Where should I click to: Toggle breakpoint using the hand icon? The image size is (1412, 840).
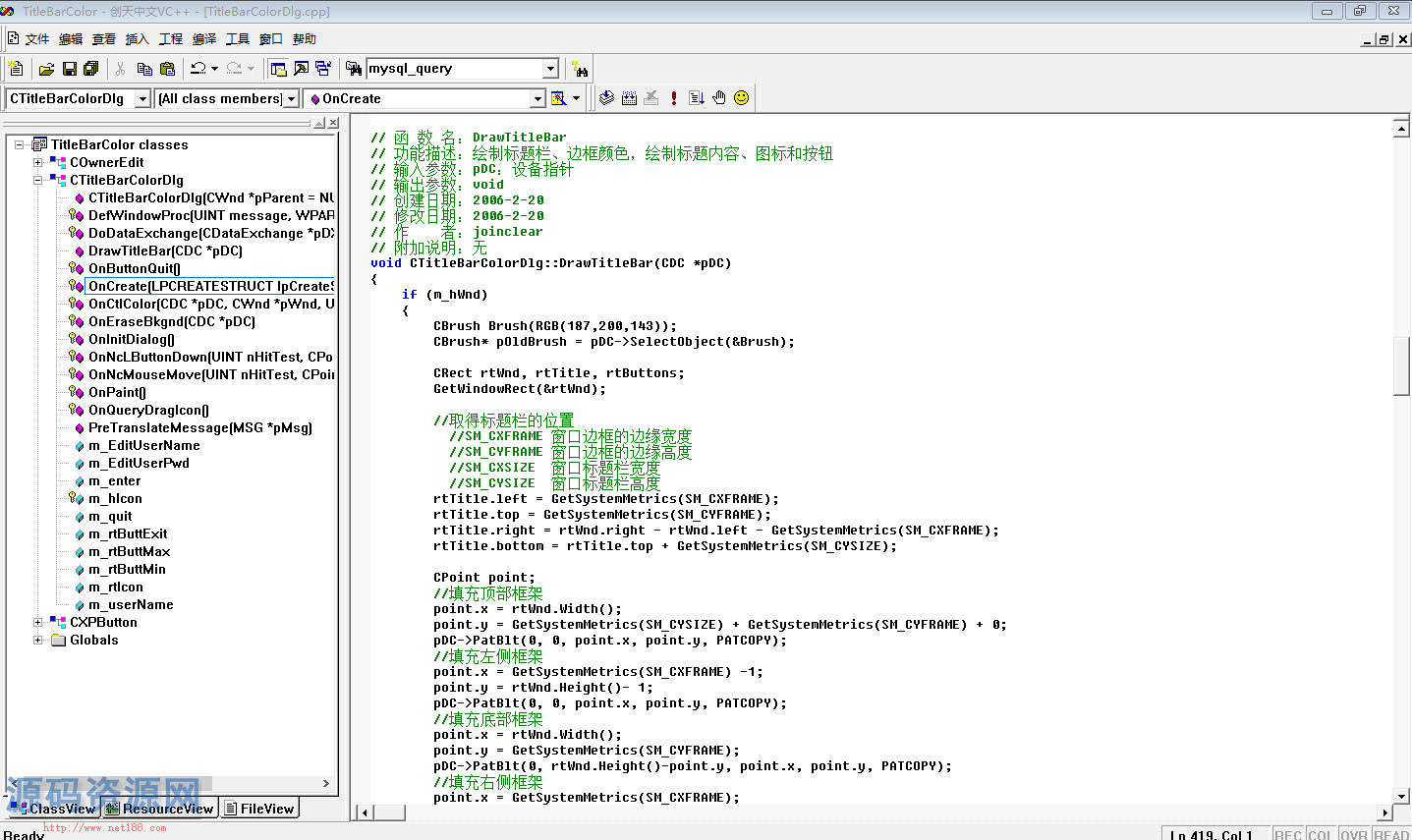(x=718, y=98)
